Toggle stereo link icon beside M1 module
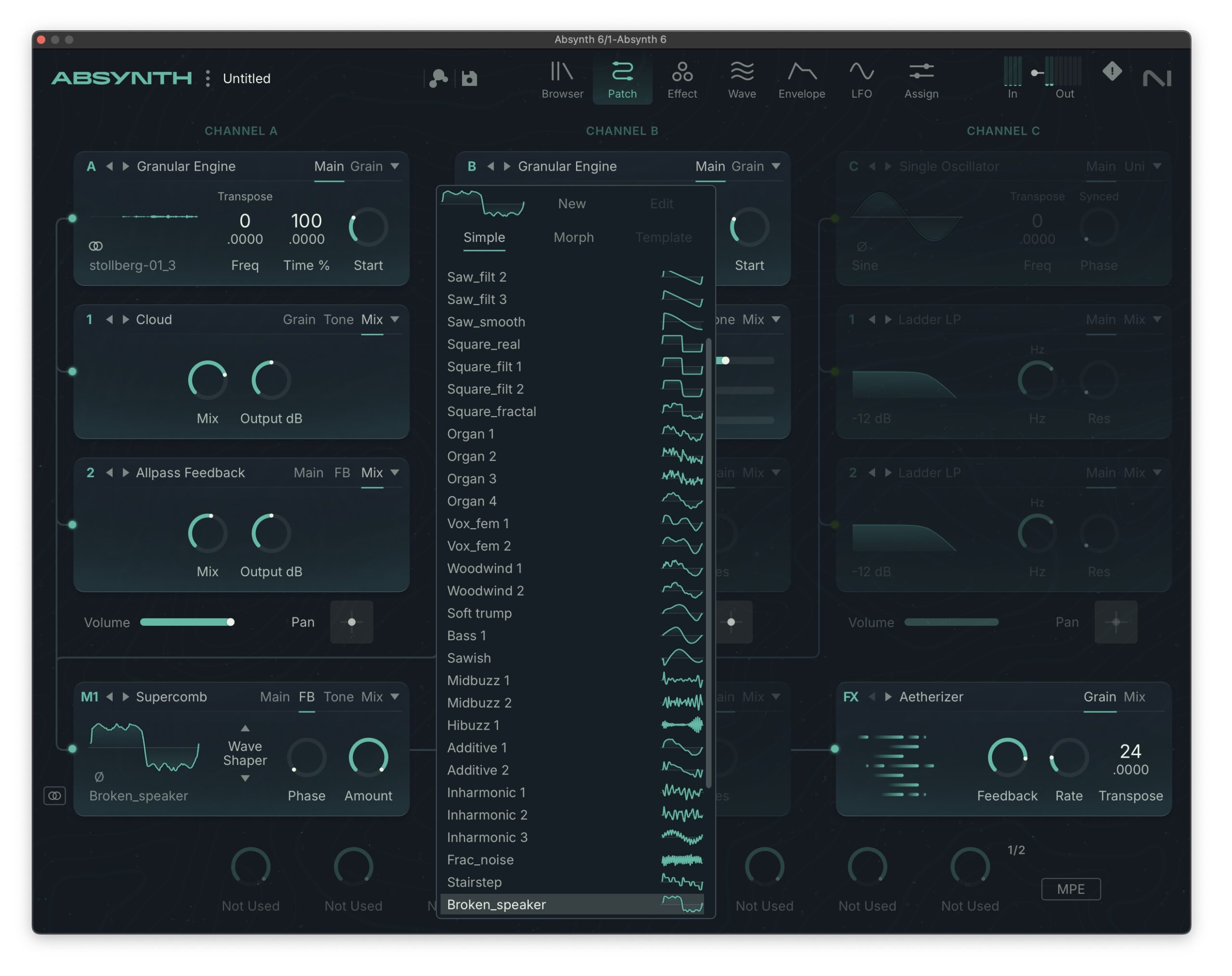Image resolution: width=1232 pixels, height=976 pixels. pos(55,795)
